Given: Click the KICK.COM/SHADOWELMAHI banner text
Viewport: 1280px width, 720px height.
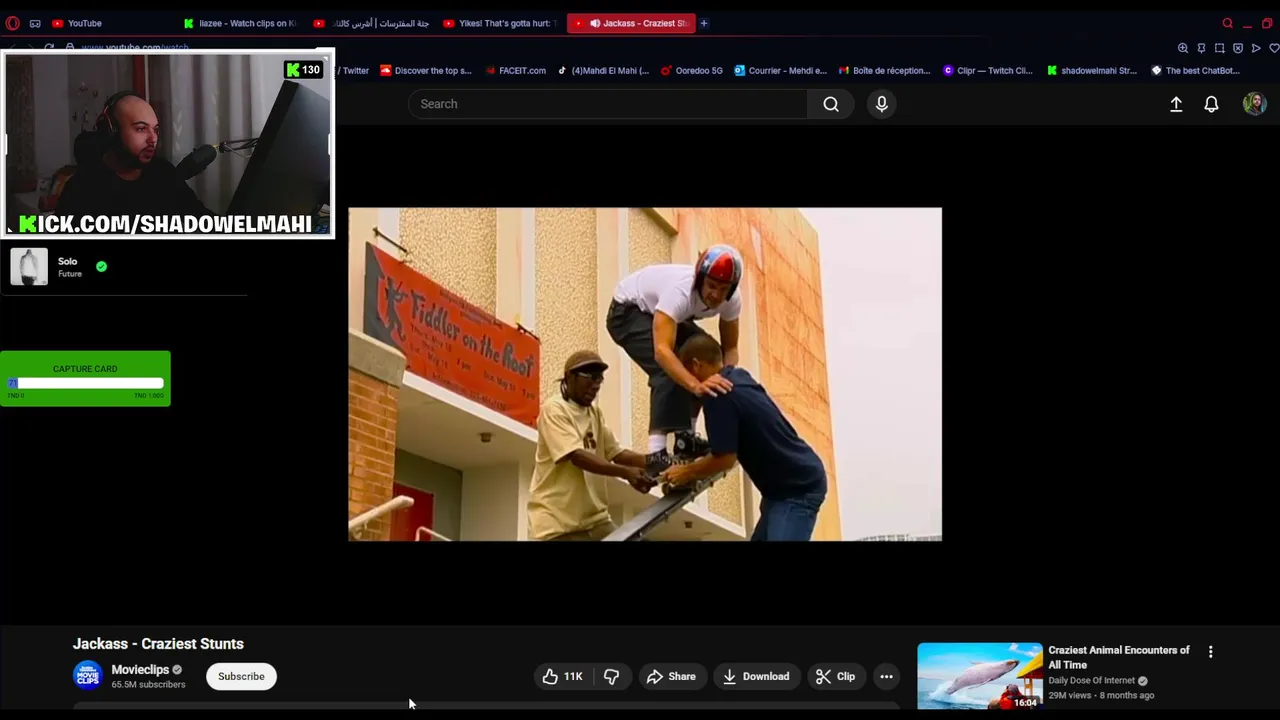Looking at the screenshot, I should [x=165, y=224].
